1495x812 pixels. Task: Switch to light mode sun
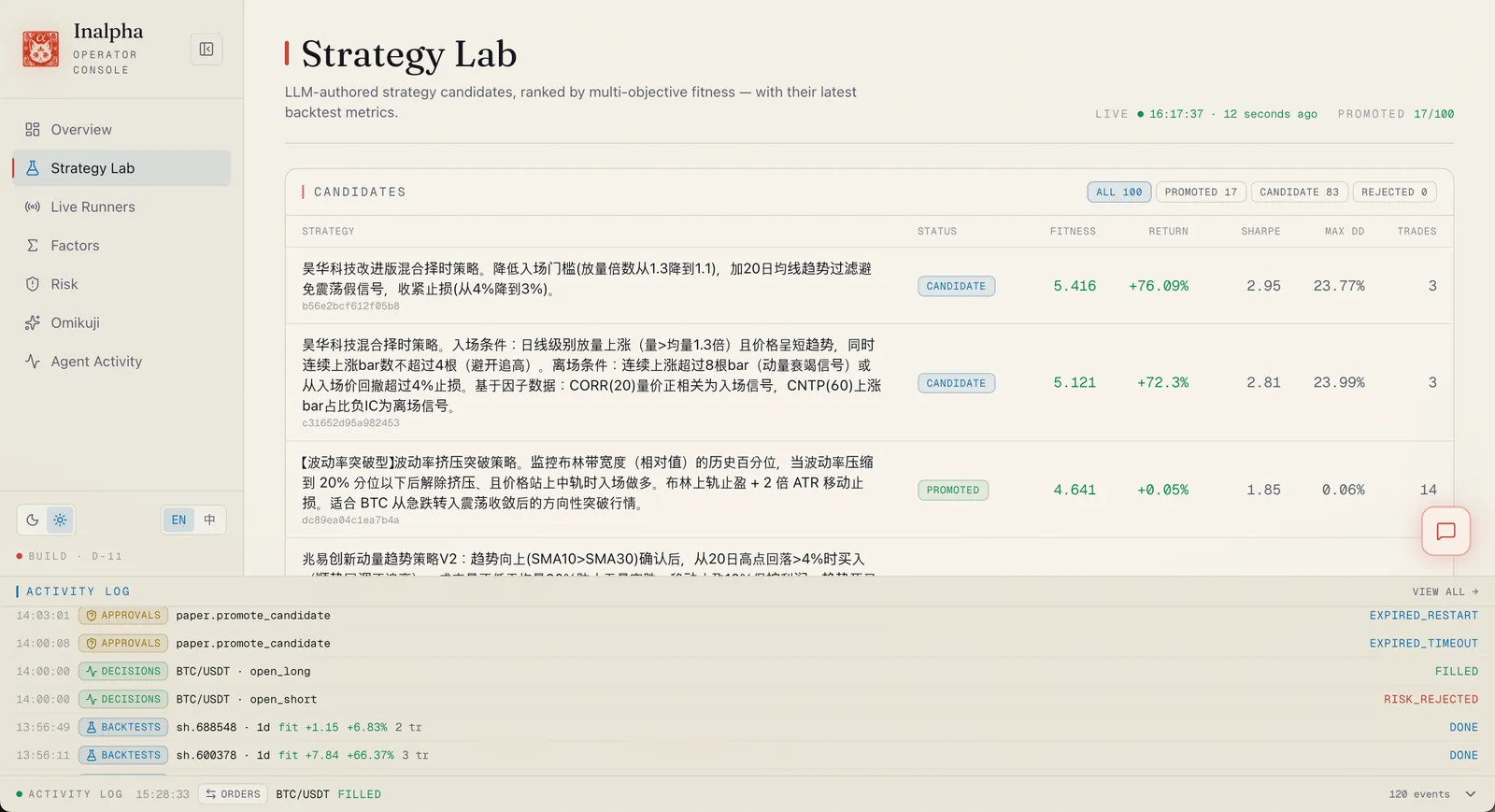pos(60,520)
